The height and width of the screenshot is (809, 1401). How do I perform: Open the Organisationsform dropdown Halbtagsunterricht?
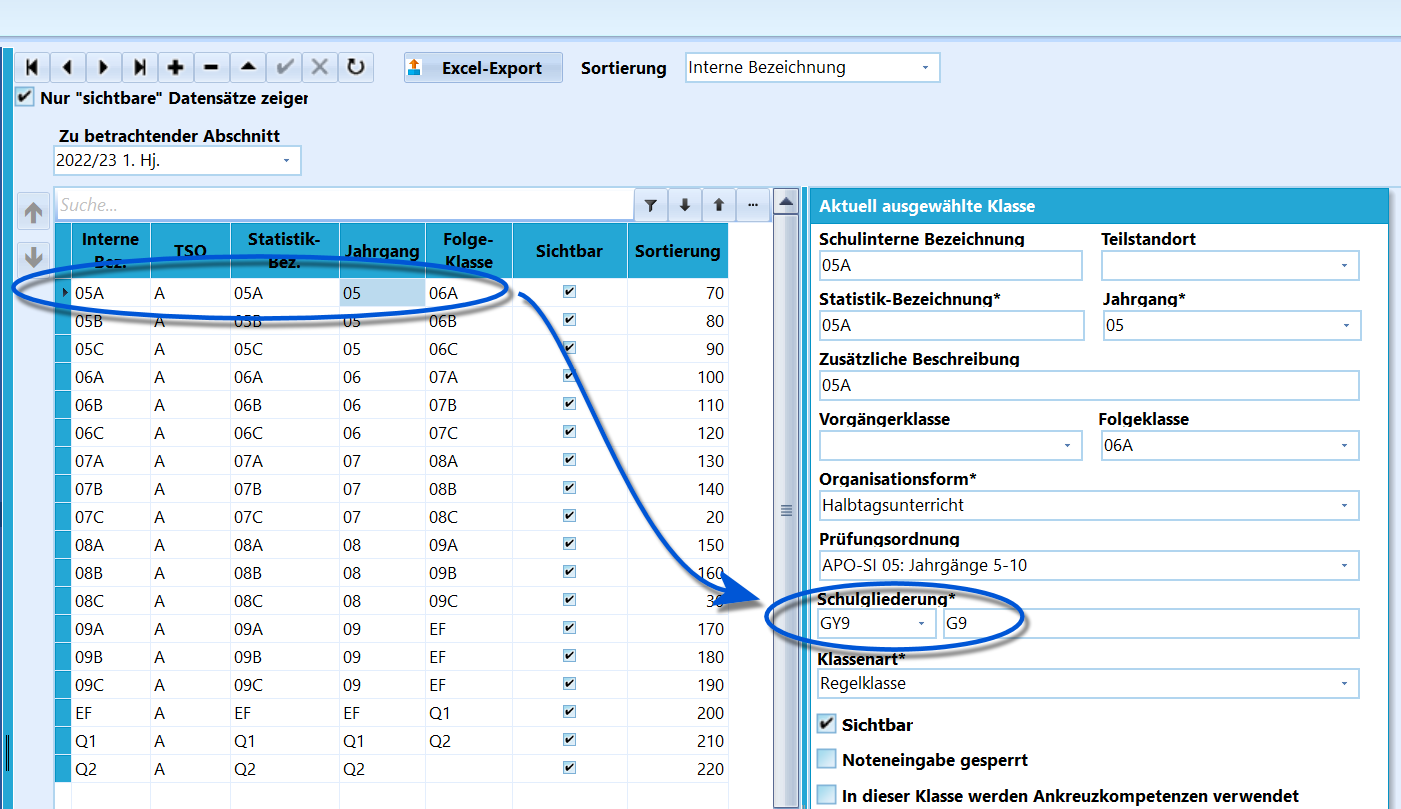[1089, 505]
